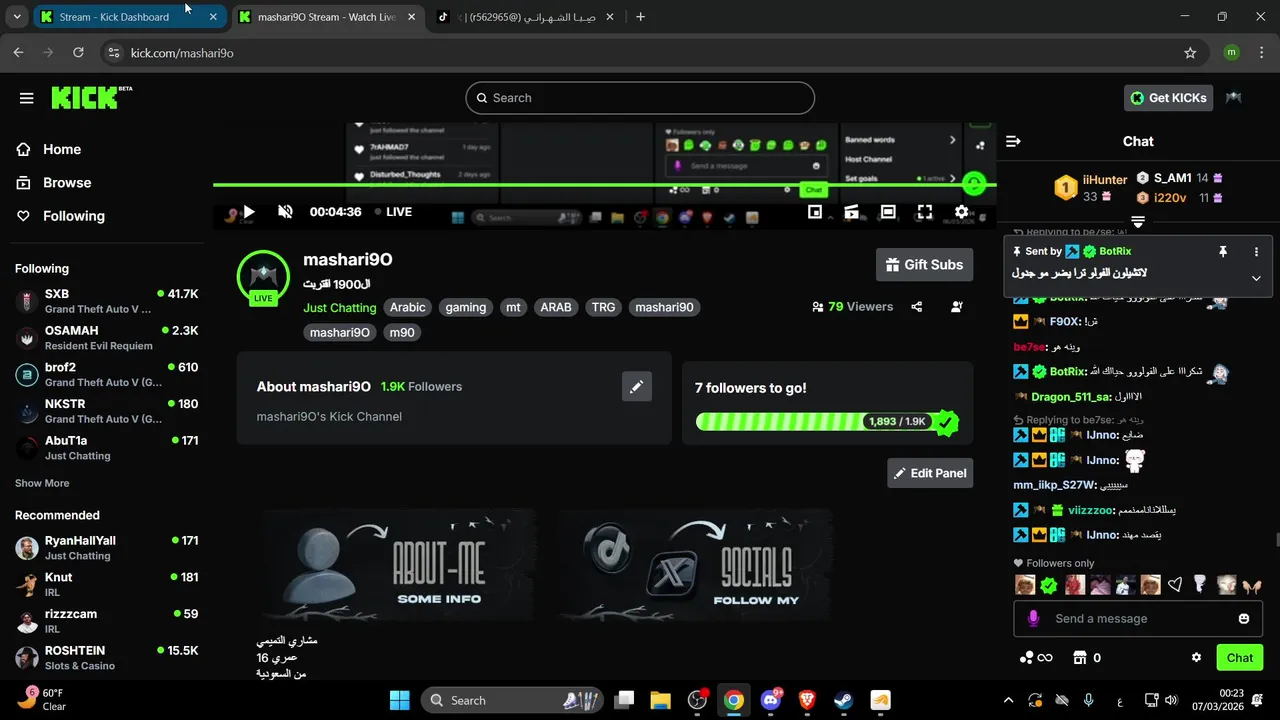Click the KICK logo

90,97
